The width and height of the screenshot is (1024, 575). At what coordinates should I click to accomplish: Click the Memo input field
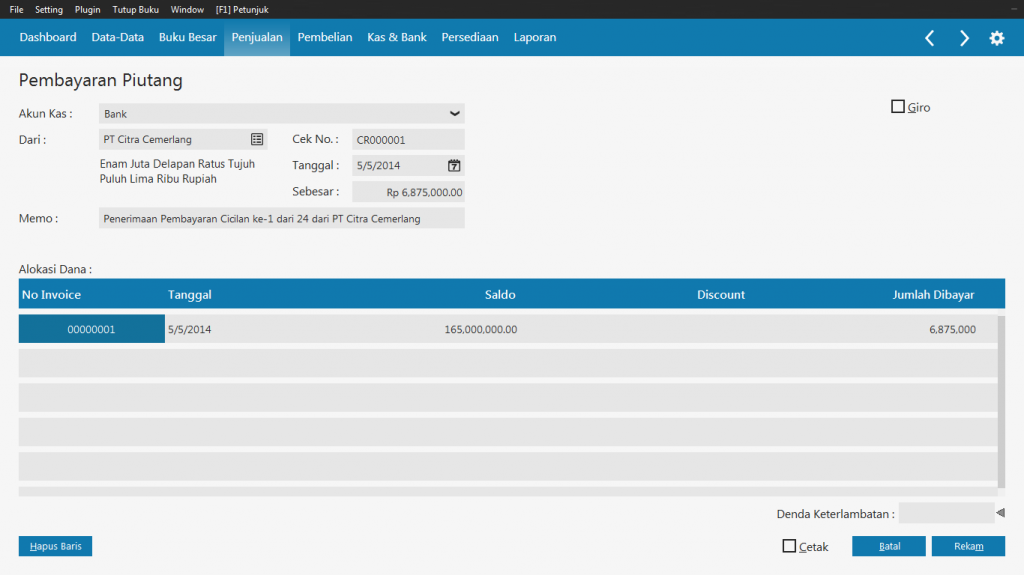(x=281, y=218)
